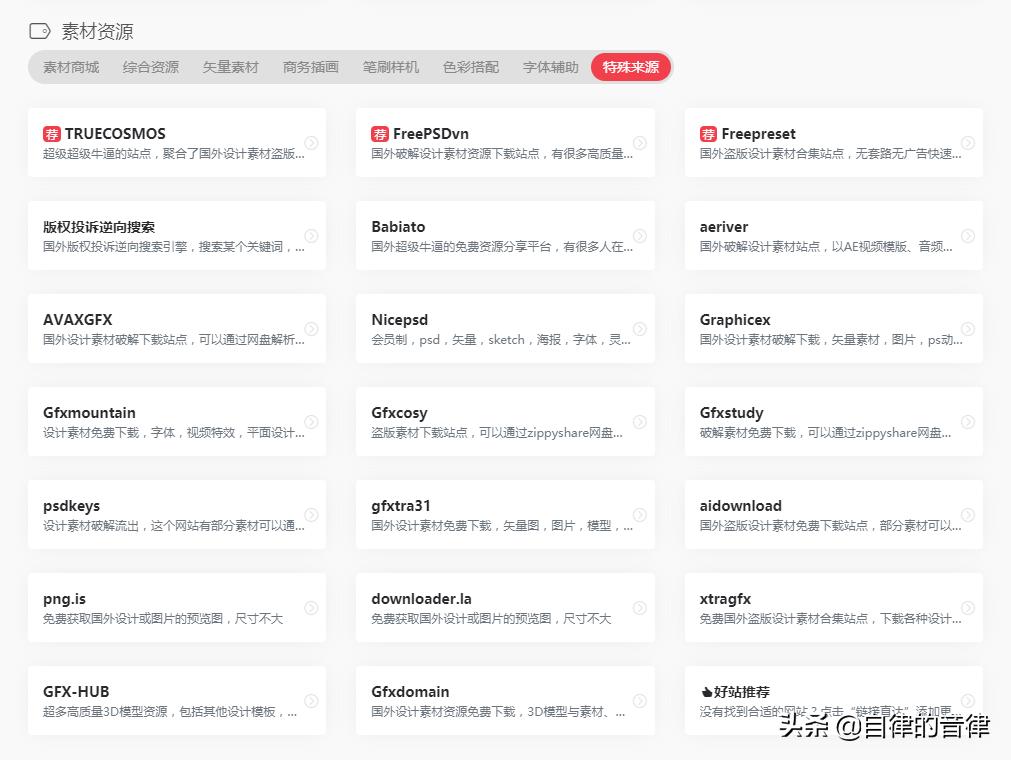
Task: Expand the Gfxcosy card via its chevron
Action: click(x=638, y=421)
